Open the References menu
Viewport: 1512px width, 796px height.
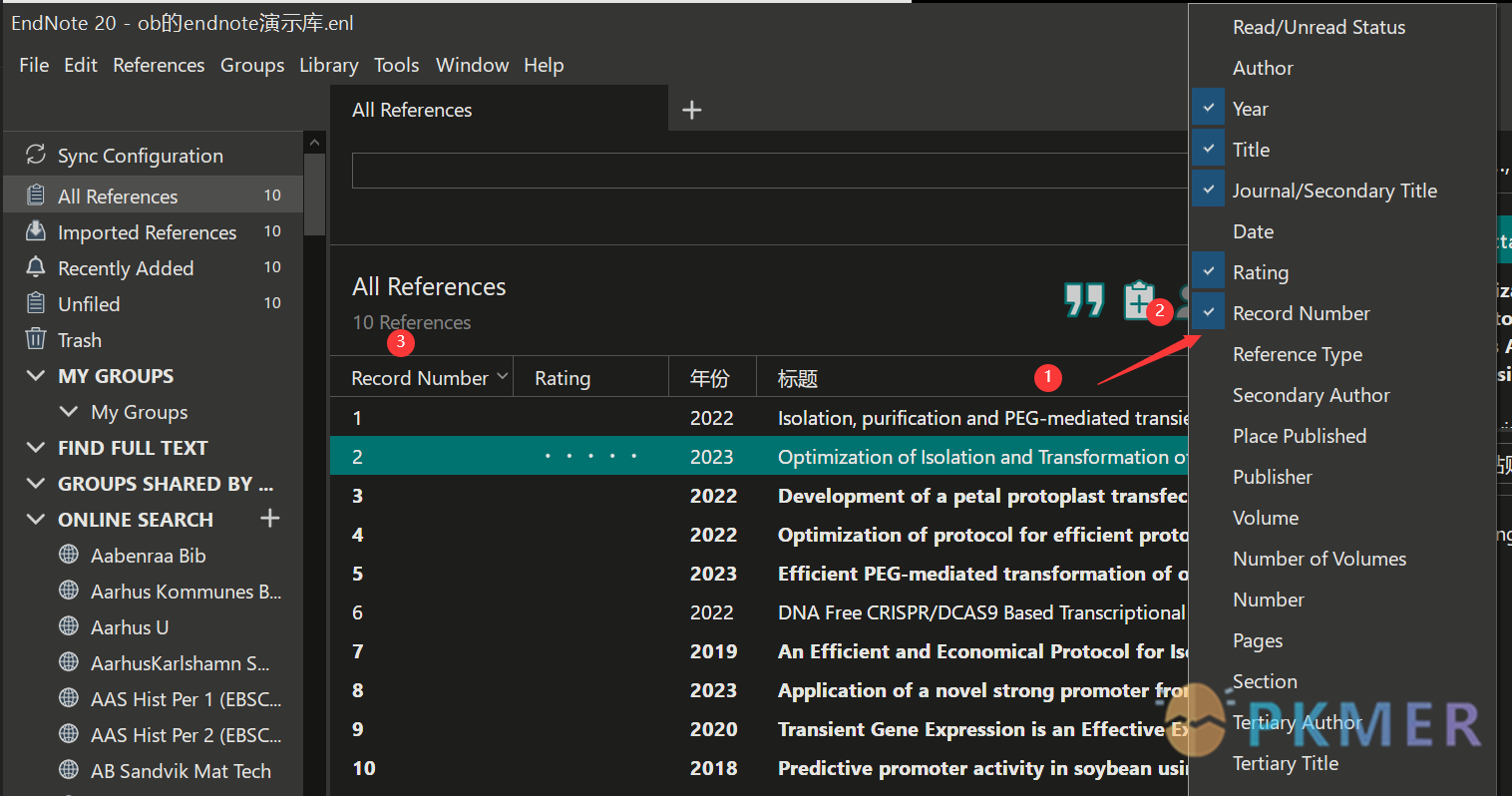pos(159,65)
